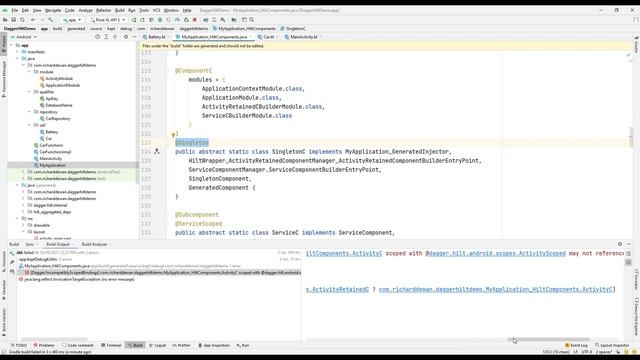Click the Back navigation arrow icon
The width and height of the screenshot is (640, 360).
click(x=33, y=20)
